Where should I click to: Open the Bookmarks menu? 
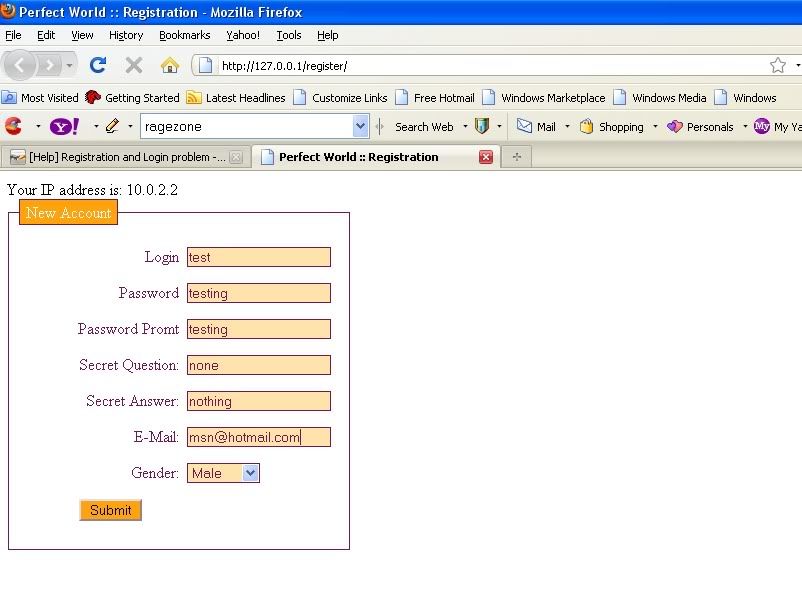click(184, 35)
